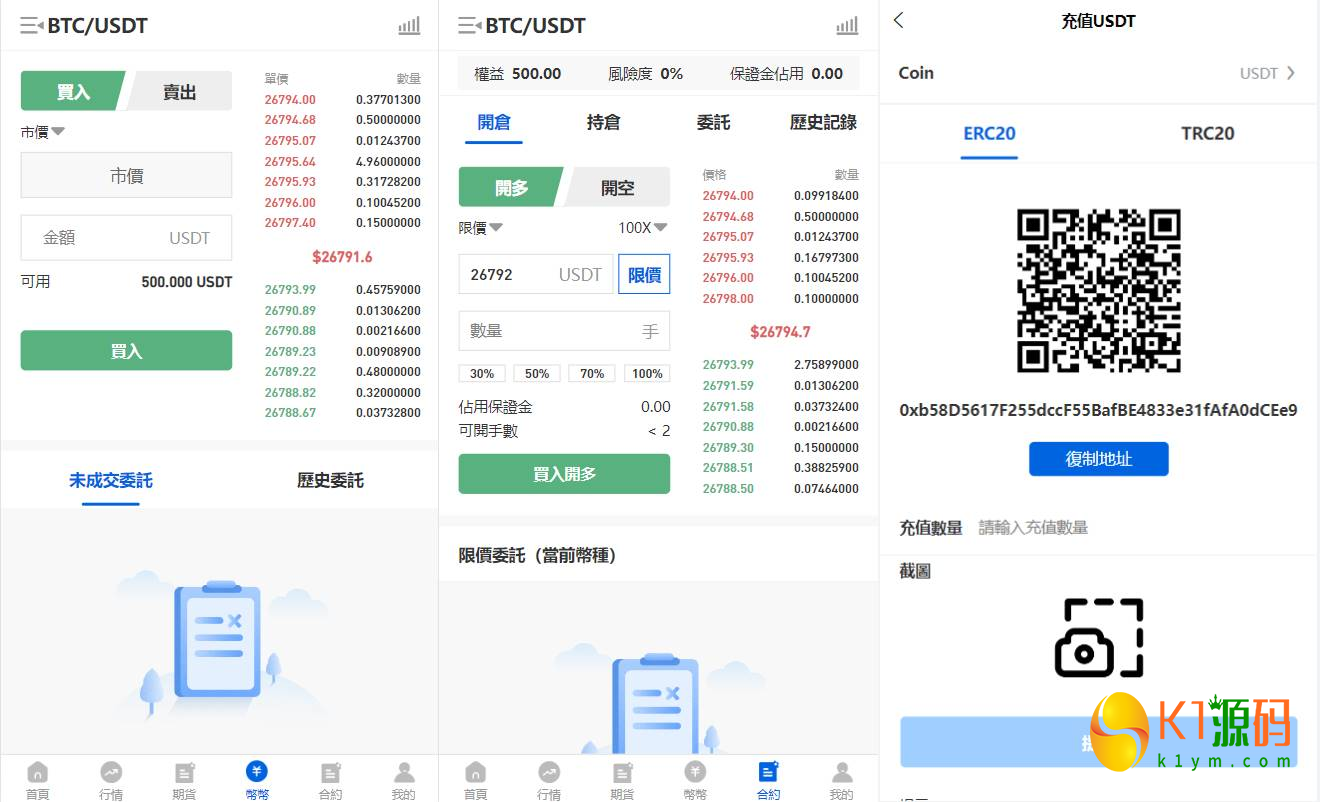This screenshot has height=802, width=1320.
Task: Tap the screenshot upload camera icon
Action: point(1099,638)
